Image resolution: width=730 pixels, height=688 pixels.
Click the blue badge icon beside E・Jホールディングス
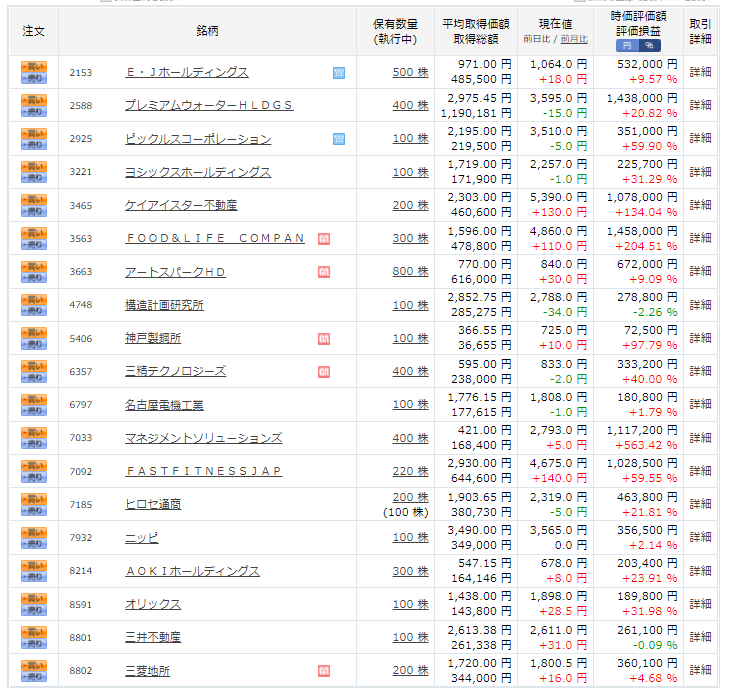point(339,73)
